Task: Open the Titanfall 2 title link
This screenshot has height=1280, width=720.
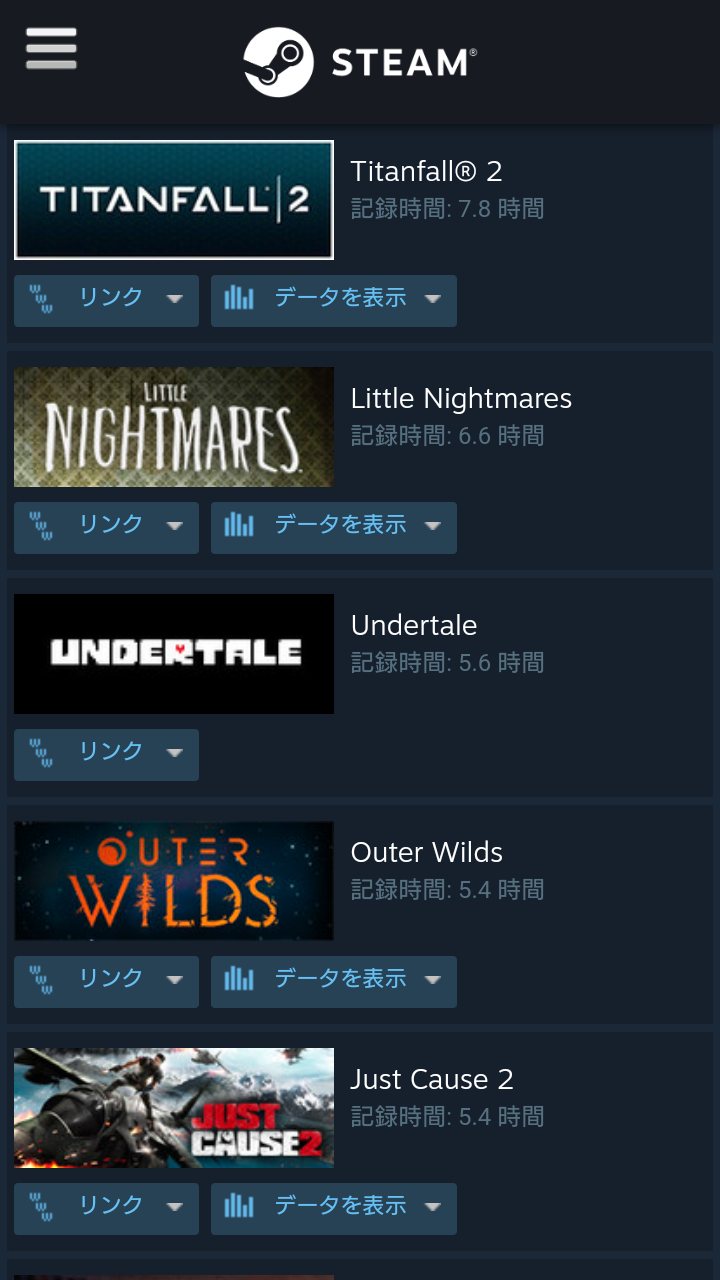Action: 426,171
